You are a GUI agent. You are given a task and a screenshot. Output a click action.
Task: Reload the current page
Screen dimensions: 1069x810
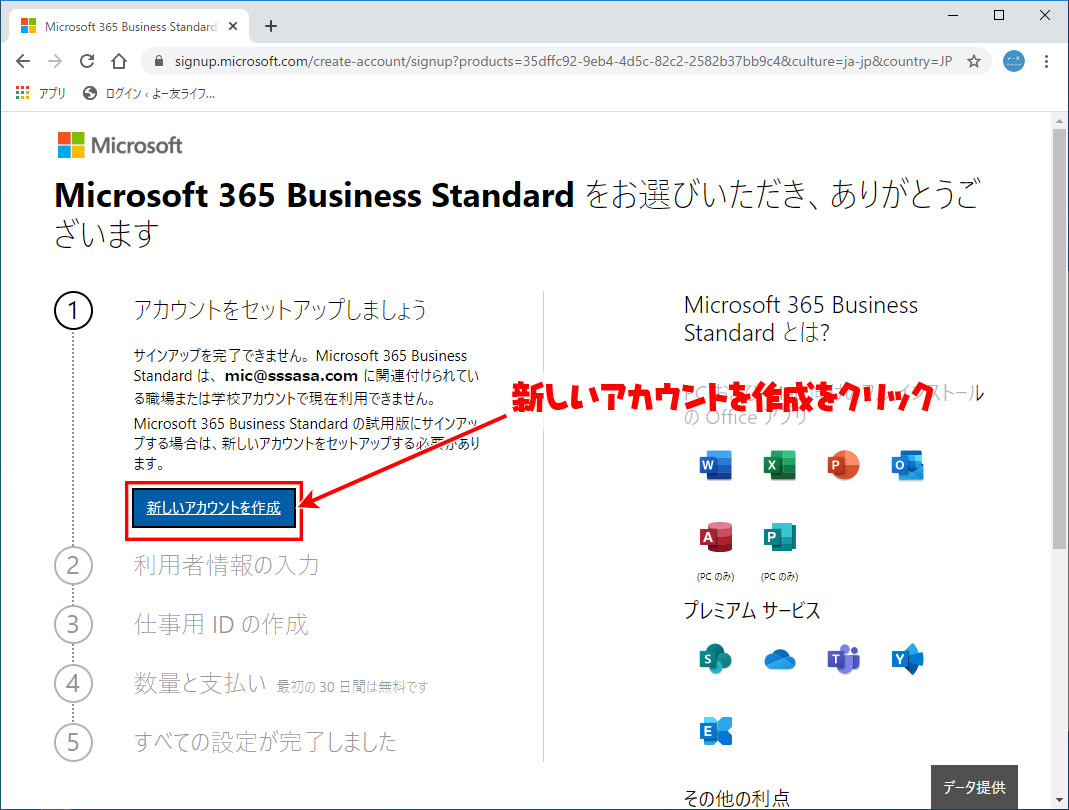click(87, 61)
